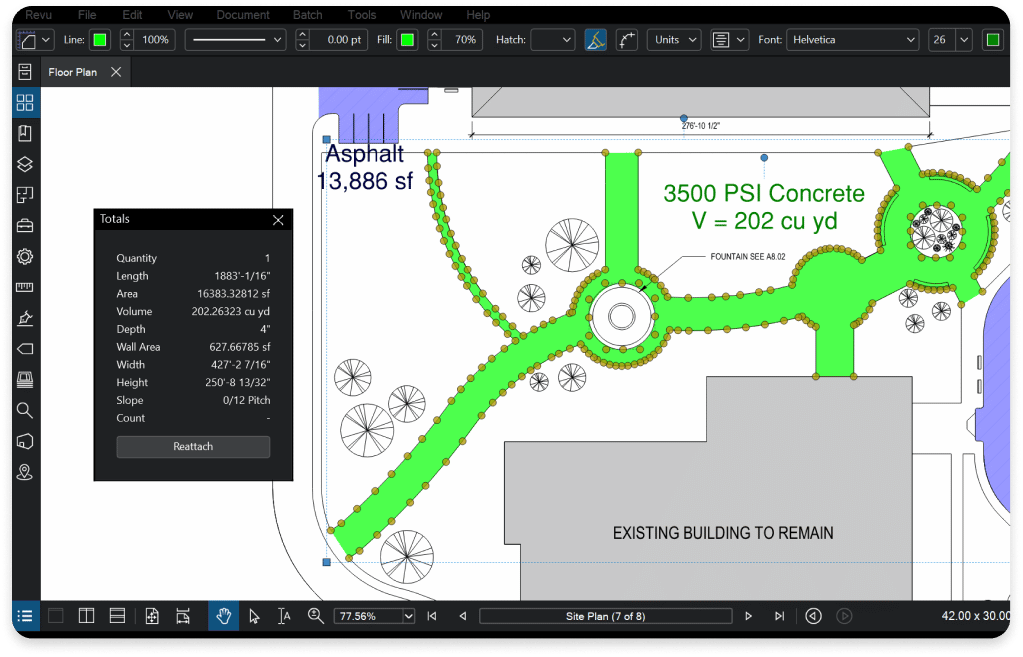
Task: Open the Search panel via the magnifier sidebar icon
Action: (x=25, y=410)
